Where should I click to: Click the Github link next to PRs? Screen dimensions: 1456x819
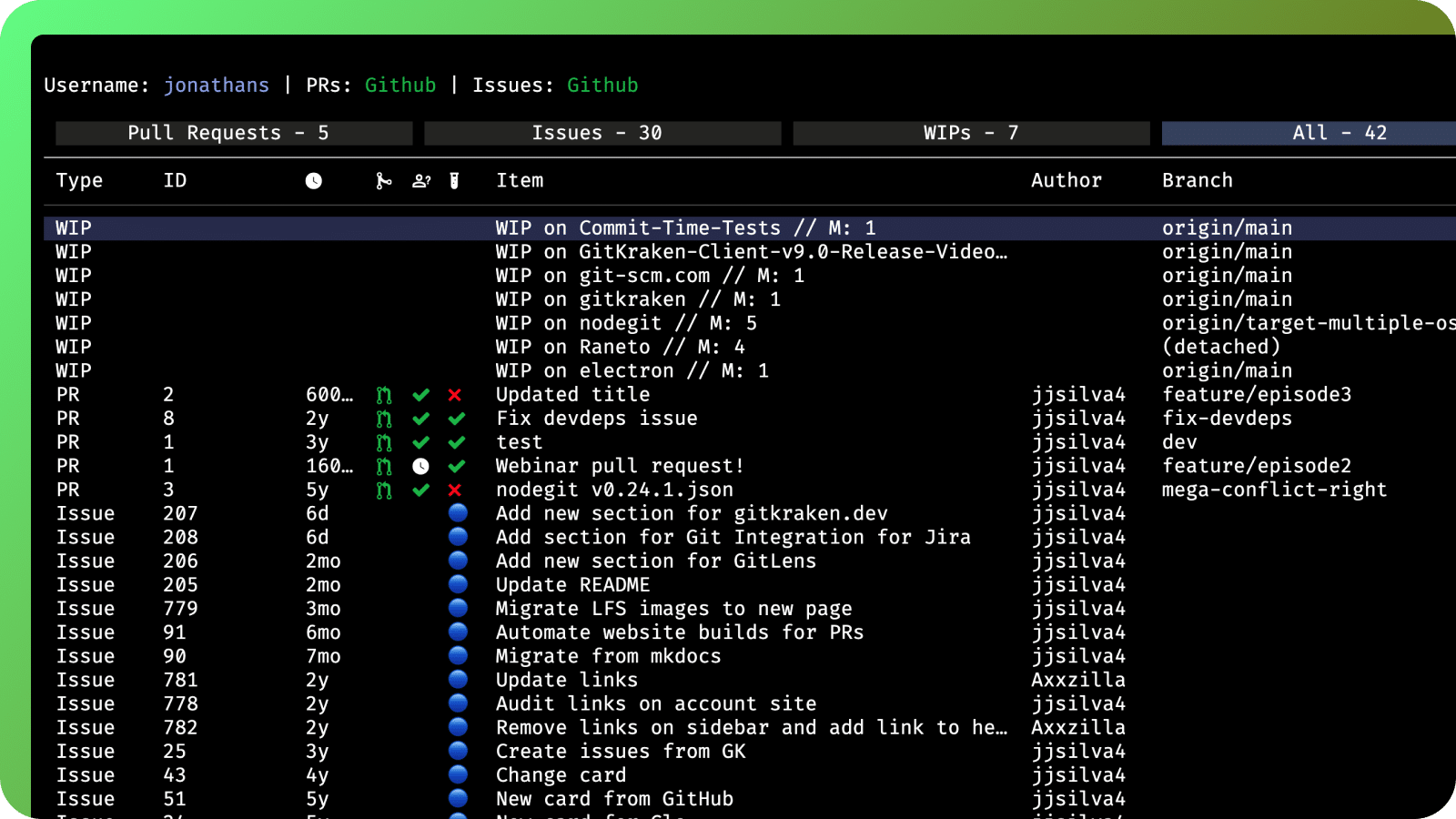point(401,85)
